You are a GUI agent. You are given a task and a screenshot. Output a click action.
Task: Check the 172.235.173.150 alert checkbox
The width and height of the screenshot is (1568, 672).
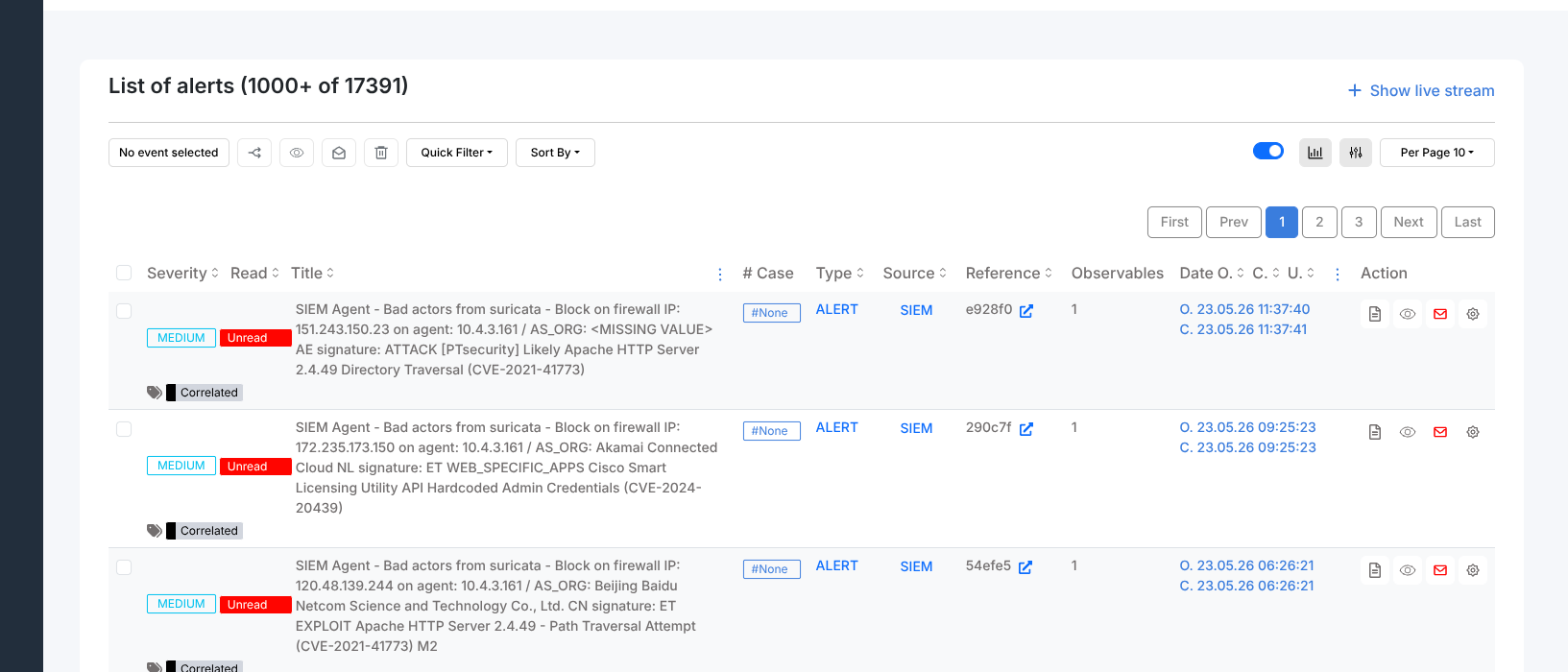tap(124, 429)
